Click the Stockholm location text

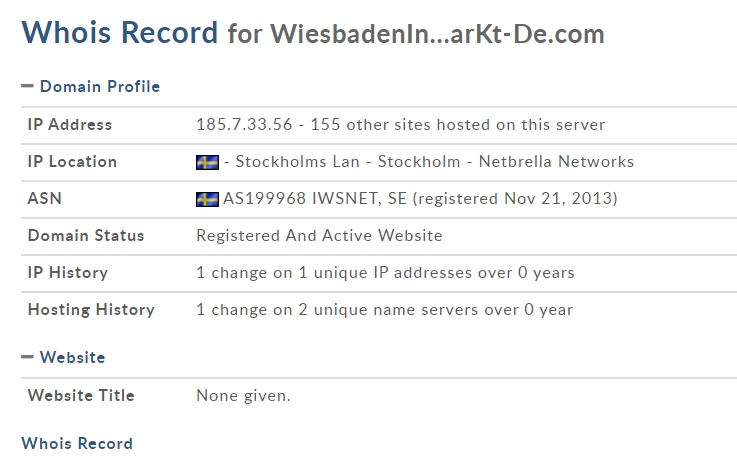[x=419, y=162]
